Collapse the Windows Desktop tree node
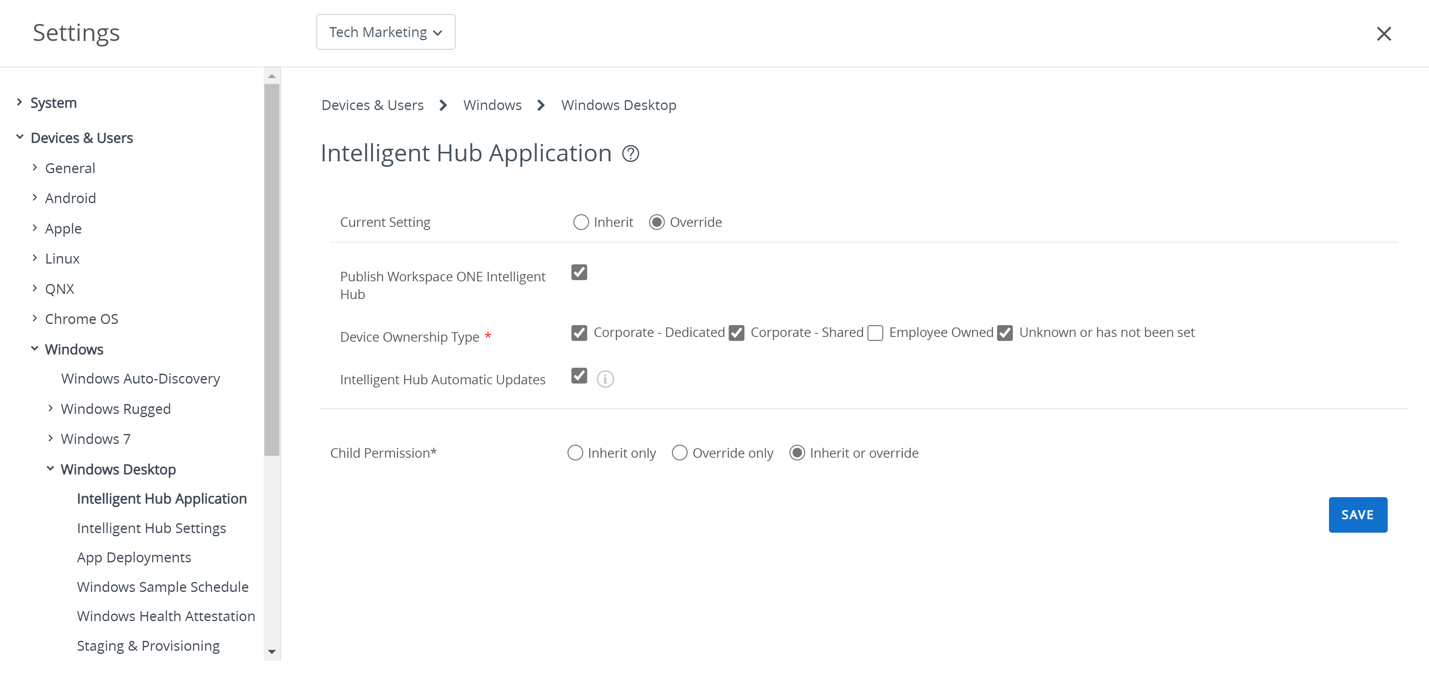This screenshot has width=1429, height=696. [50, 468]
